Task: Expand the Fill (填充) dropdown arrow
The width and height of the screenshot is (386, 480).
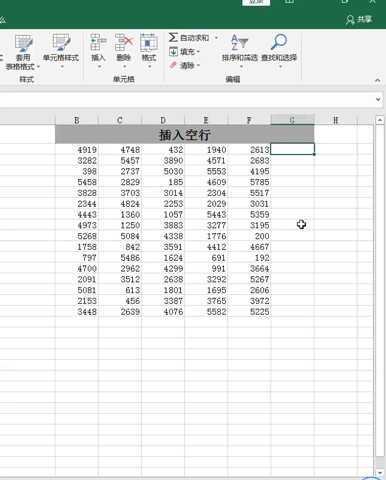Action: click(x=198, y=52)
